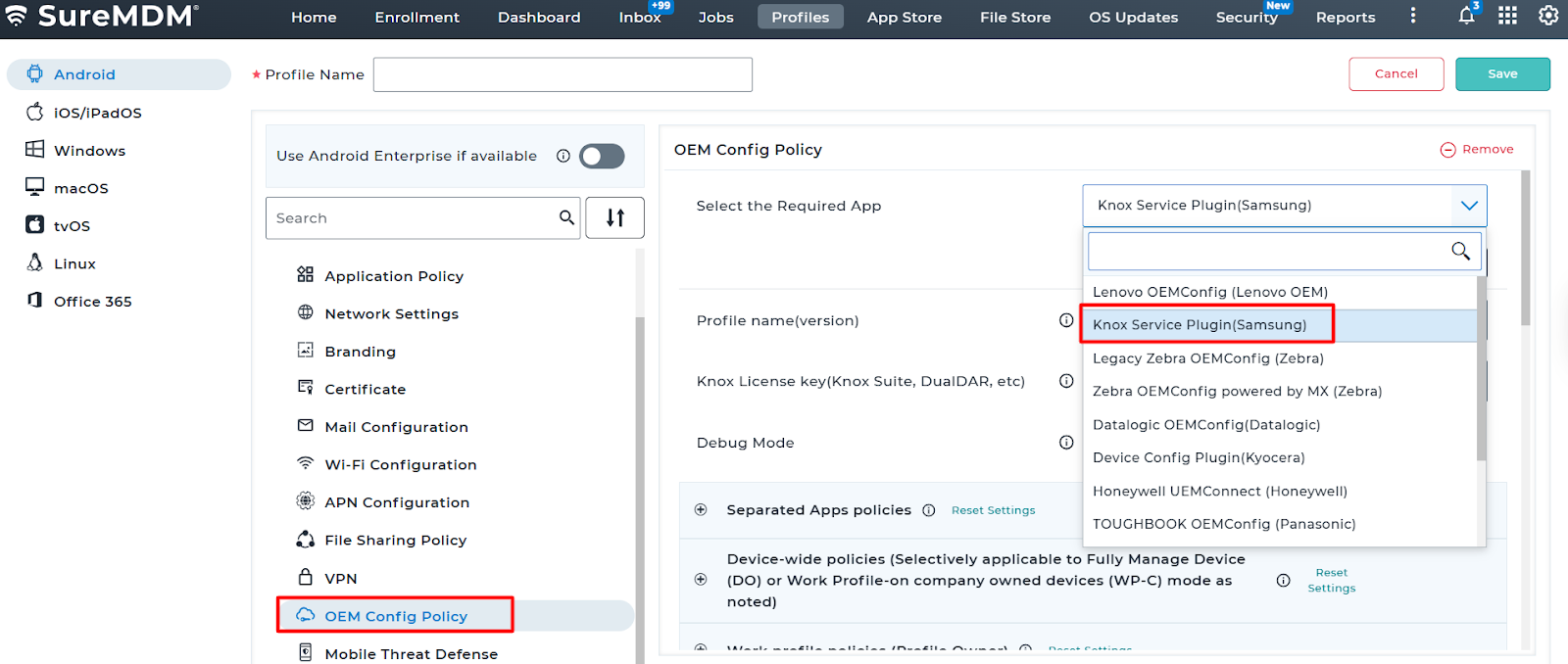1568x664 pixels.
Task: Open the Jobs tab in top navigation
Action: tap(715, 17)
